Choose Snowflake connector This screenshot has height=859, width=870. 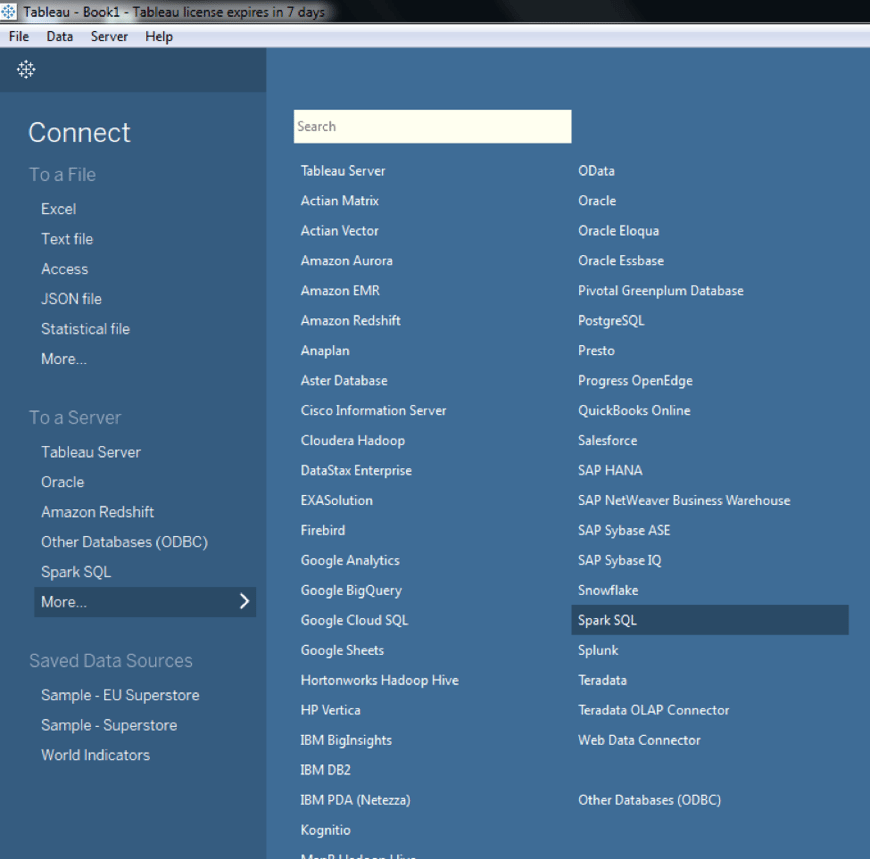tap(608, 590)
